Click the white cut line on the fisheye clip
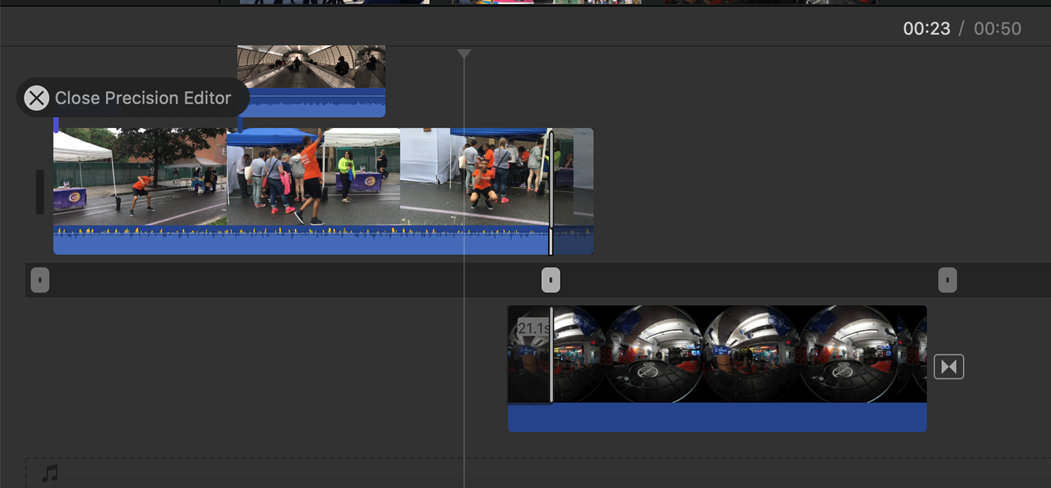This screenshot has height=488, width=1051. [x=552, y=354]
